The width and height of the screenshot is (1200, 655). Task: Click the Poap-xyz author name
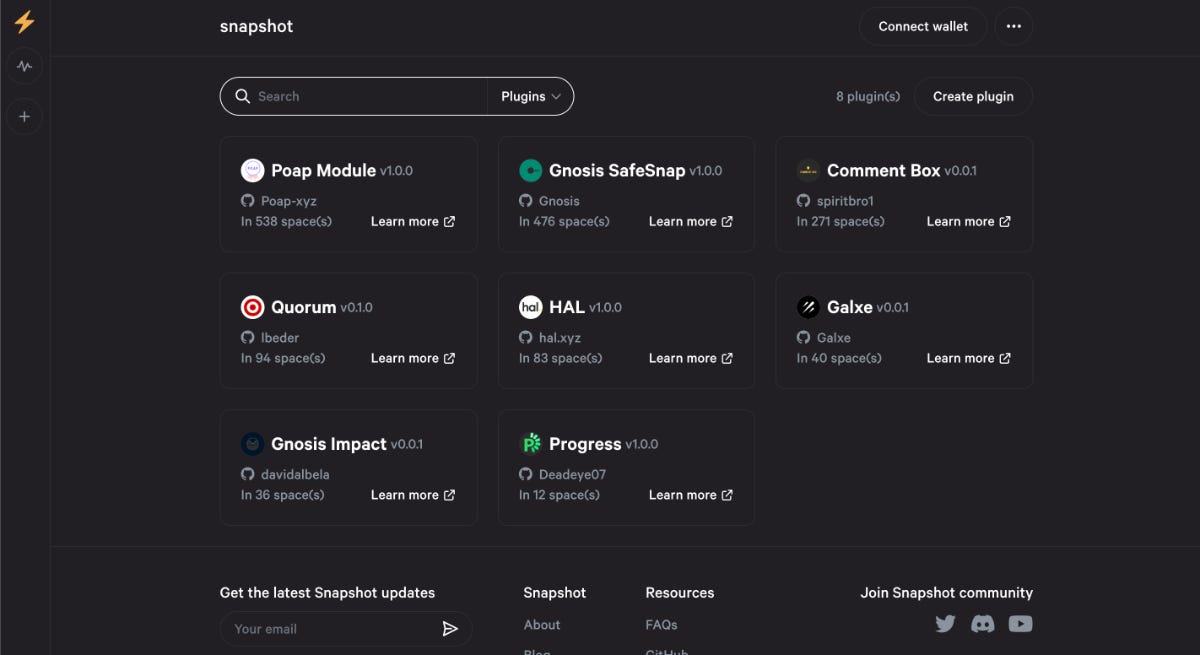(x=289, y=201)
